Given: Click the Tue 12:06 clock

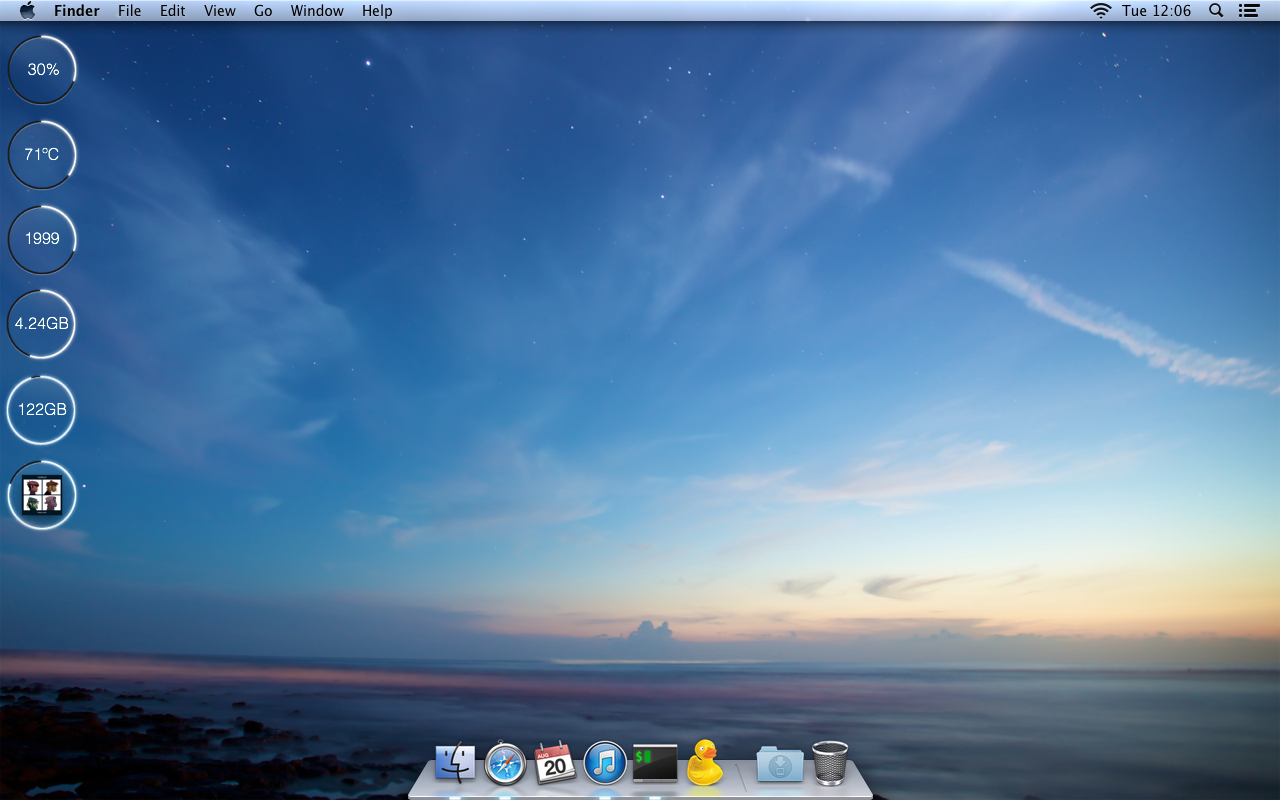Looking at the screenshot, I should click(1157, 11).
